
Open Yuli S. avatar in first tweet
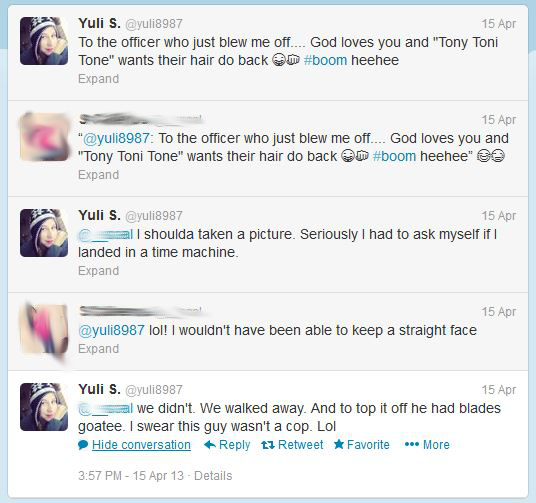point(44,41)
